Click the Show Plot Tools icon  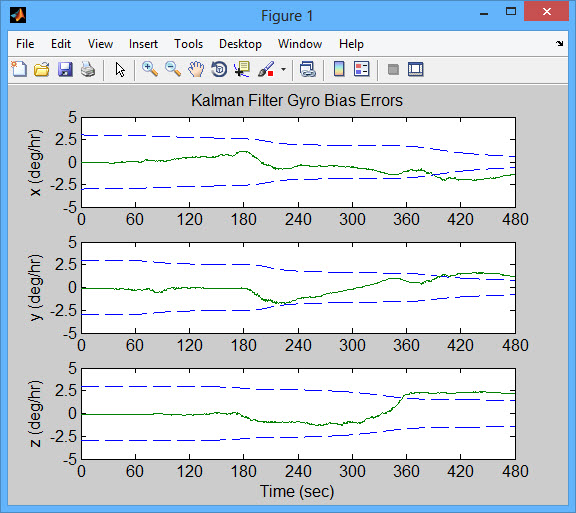(416, 69)
